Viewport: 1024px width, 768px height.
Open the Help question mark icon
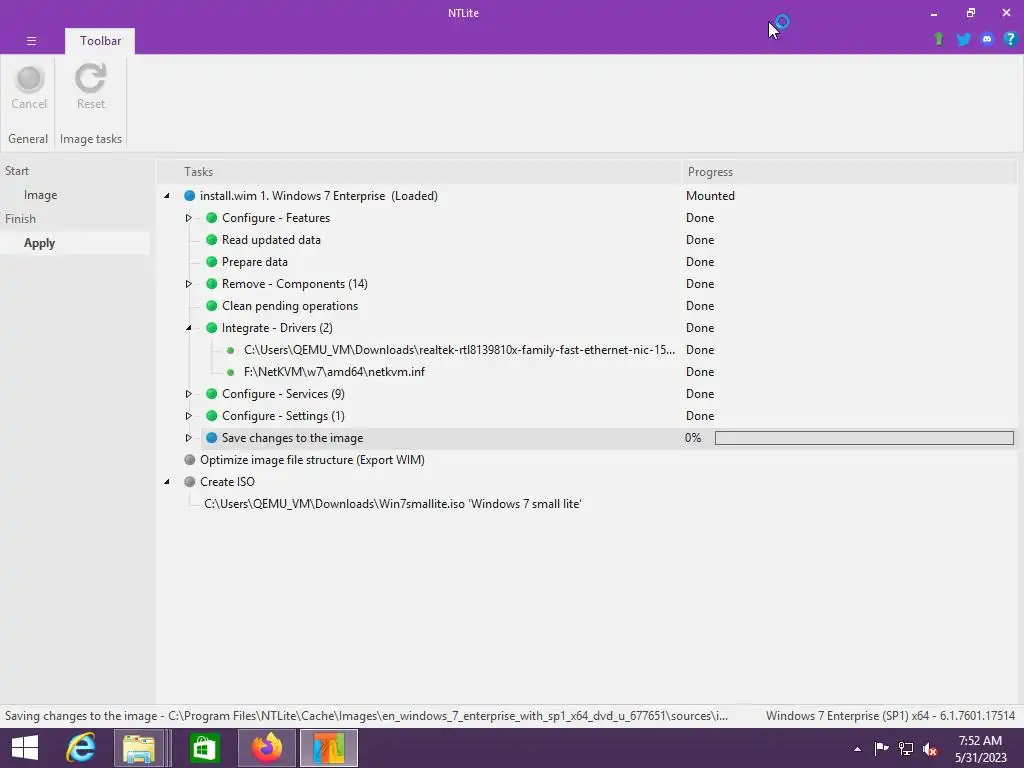1010,39
